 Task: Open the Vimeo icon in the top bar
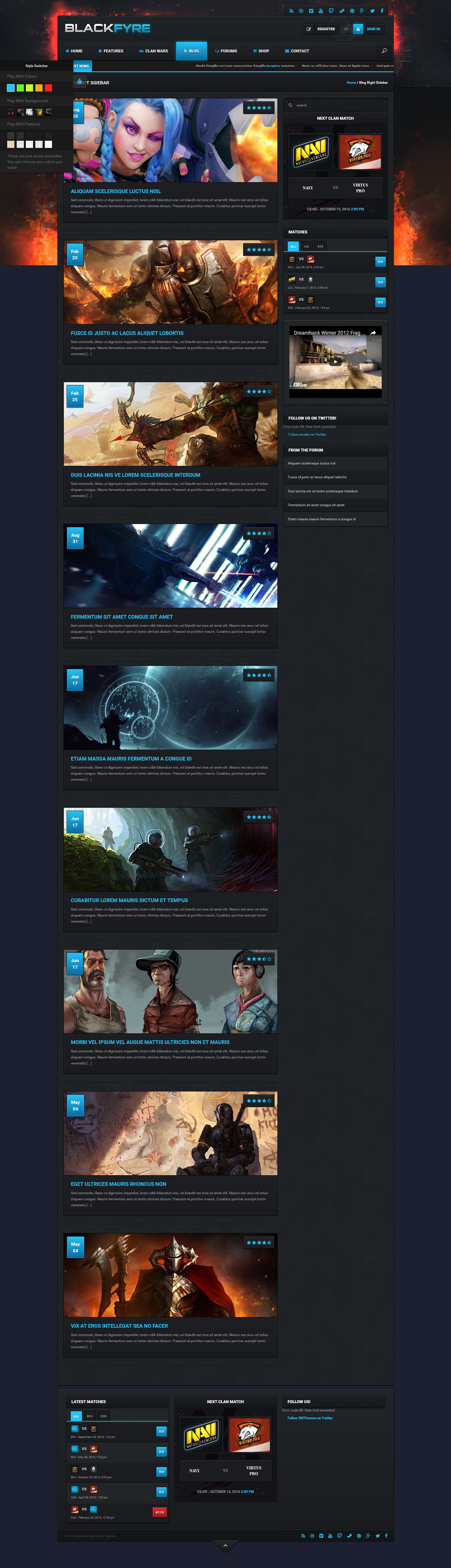[x=311, y=11]
